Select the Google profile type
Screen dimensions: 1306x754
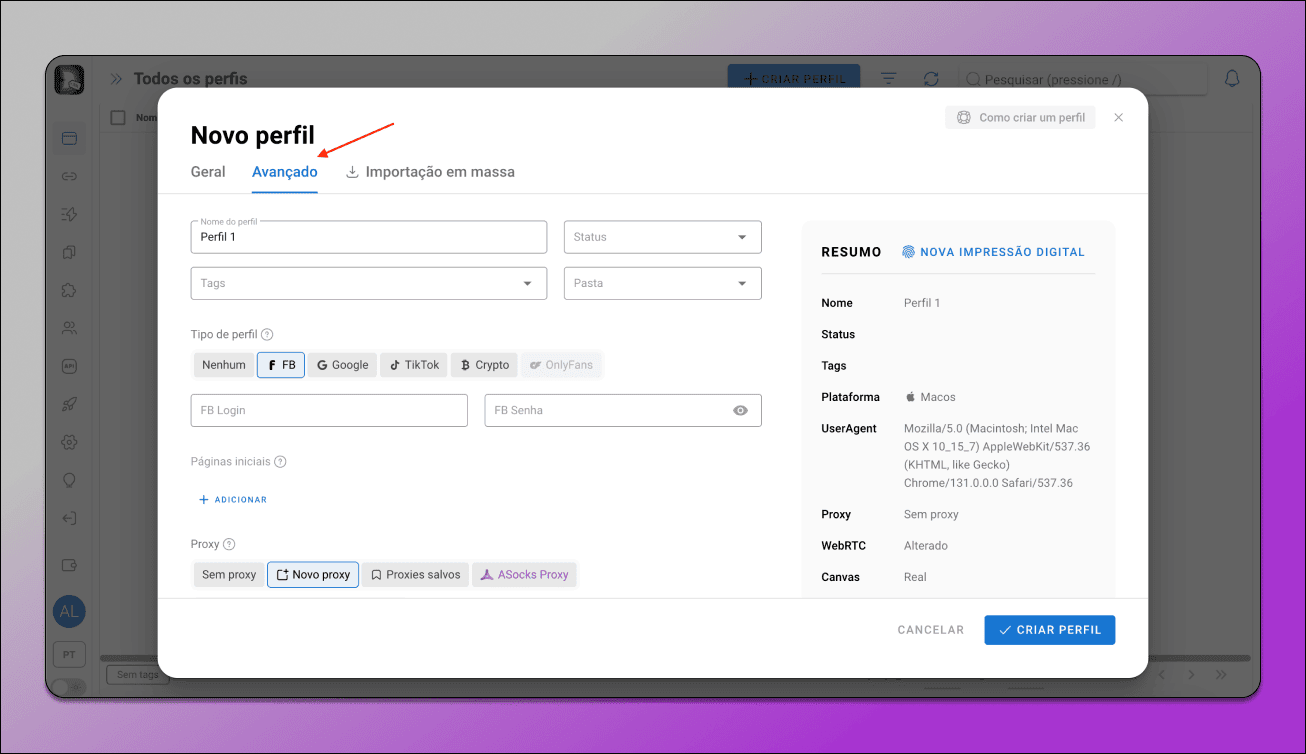343,365
